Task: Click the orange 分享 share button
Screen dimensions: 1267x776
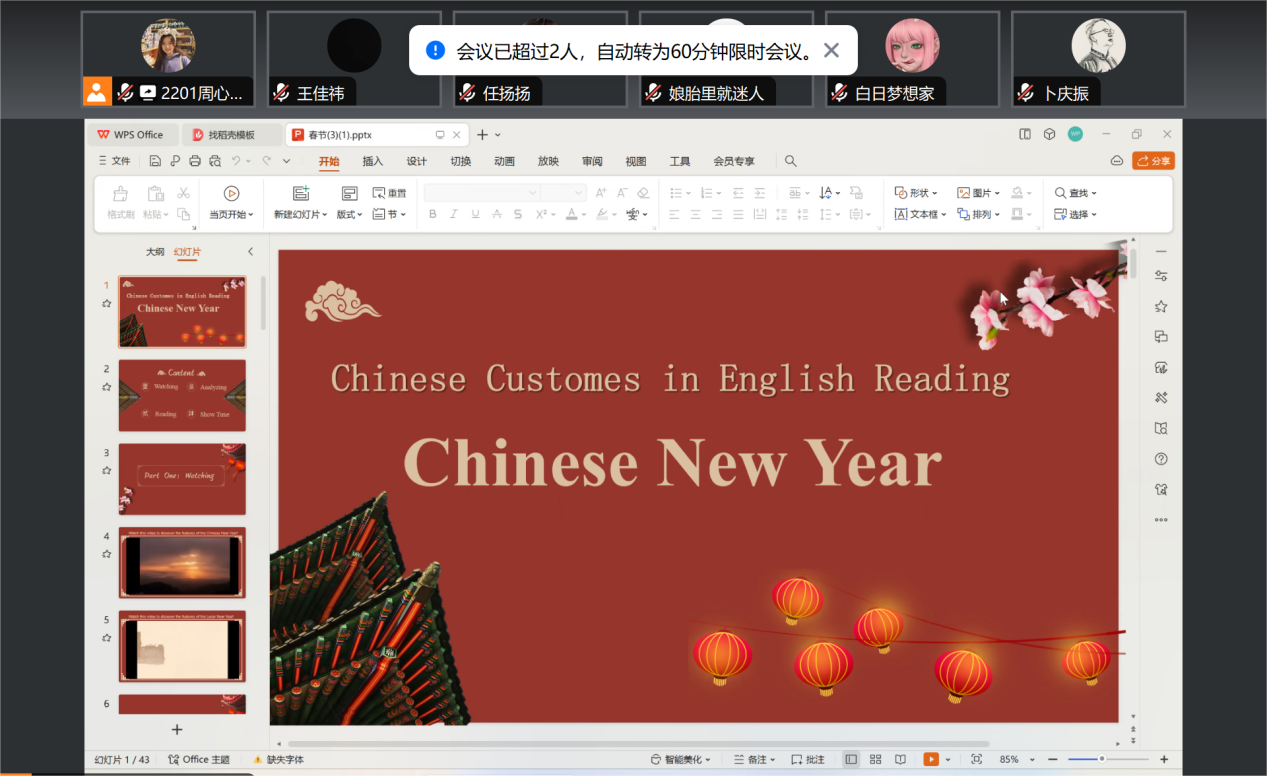Action: 1153,161
